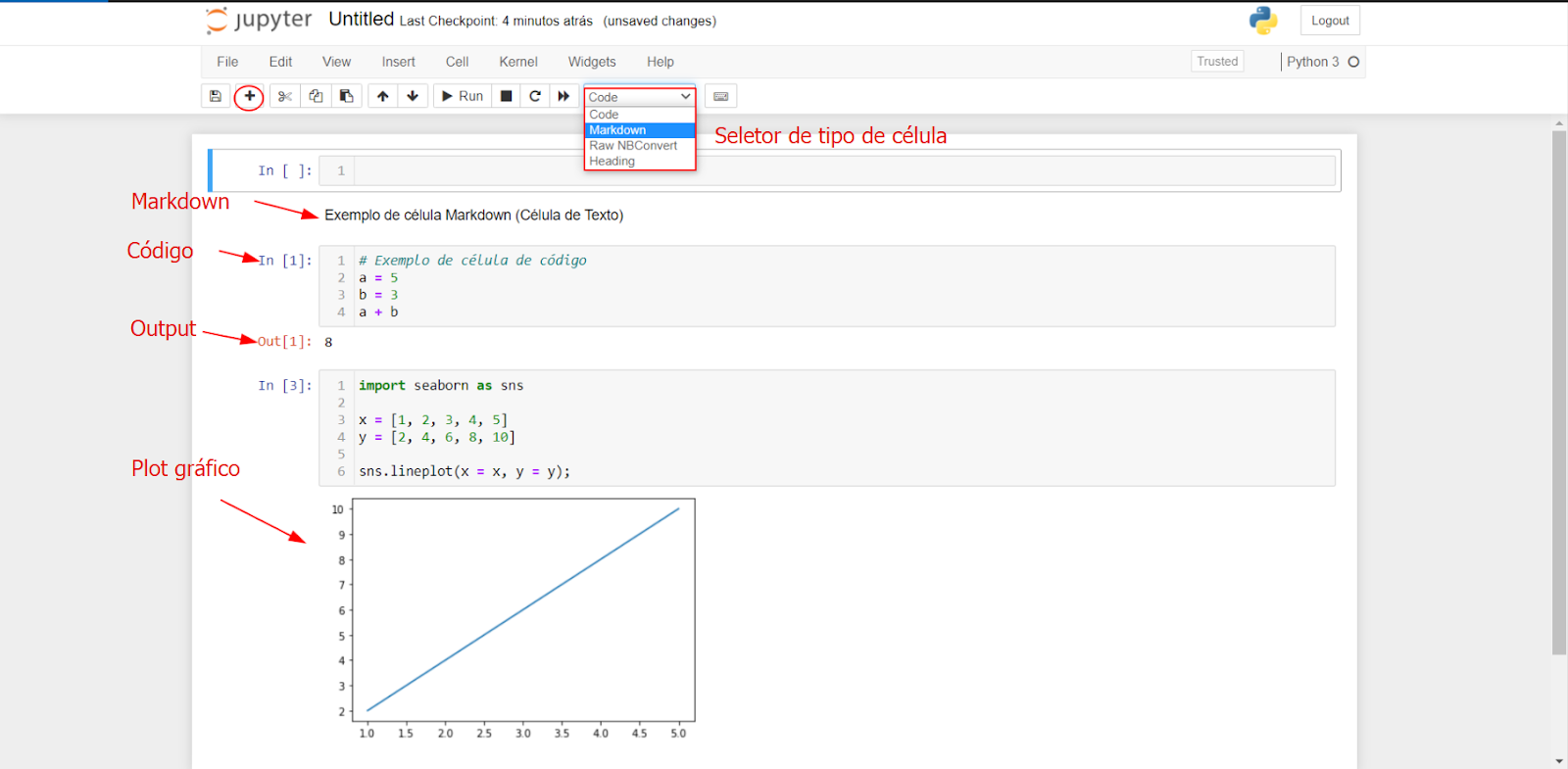Restart kernel and run all cells icon
Screen dimensions: 1568x769
click(563, 96)
